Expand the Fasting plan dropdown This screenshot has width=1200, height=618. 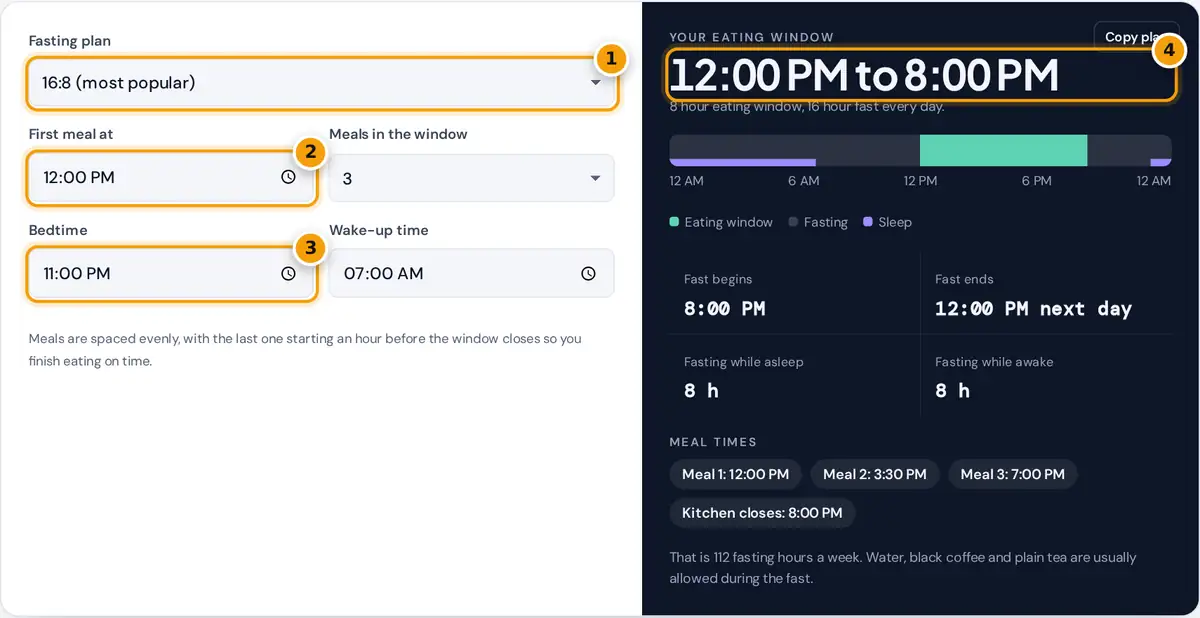click(x=322, y=83)
